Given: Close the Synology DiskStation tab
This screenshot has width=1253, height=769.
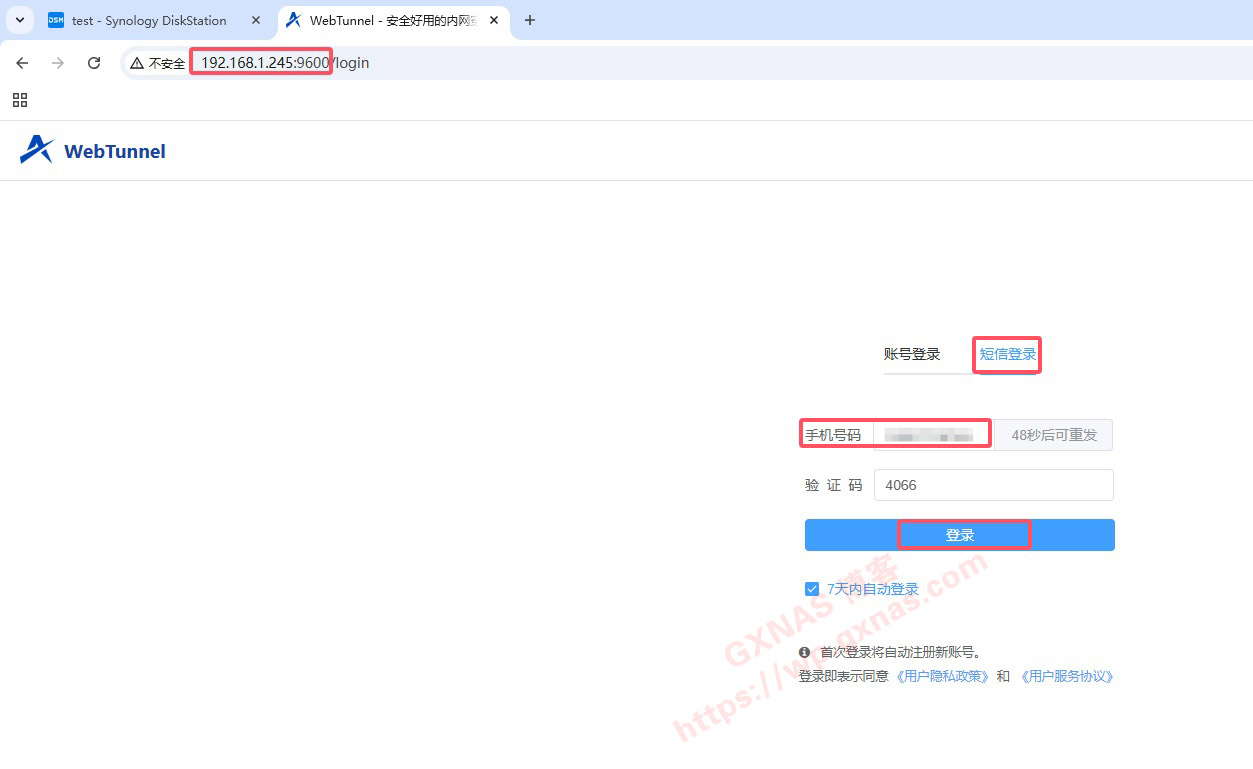Looking at the screenshot, I should coord(256,20).
